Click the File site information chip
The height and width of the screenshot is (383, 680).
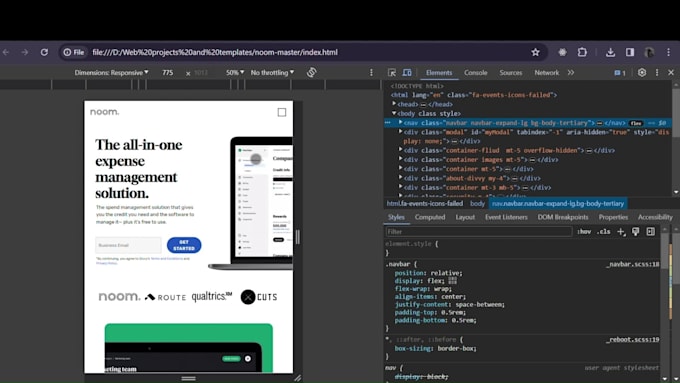pos(74,52)
